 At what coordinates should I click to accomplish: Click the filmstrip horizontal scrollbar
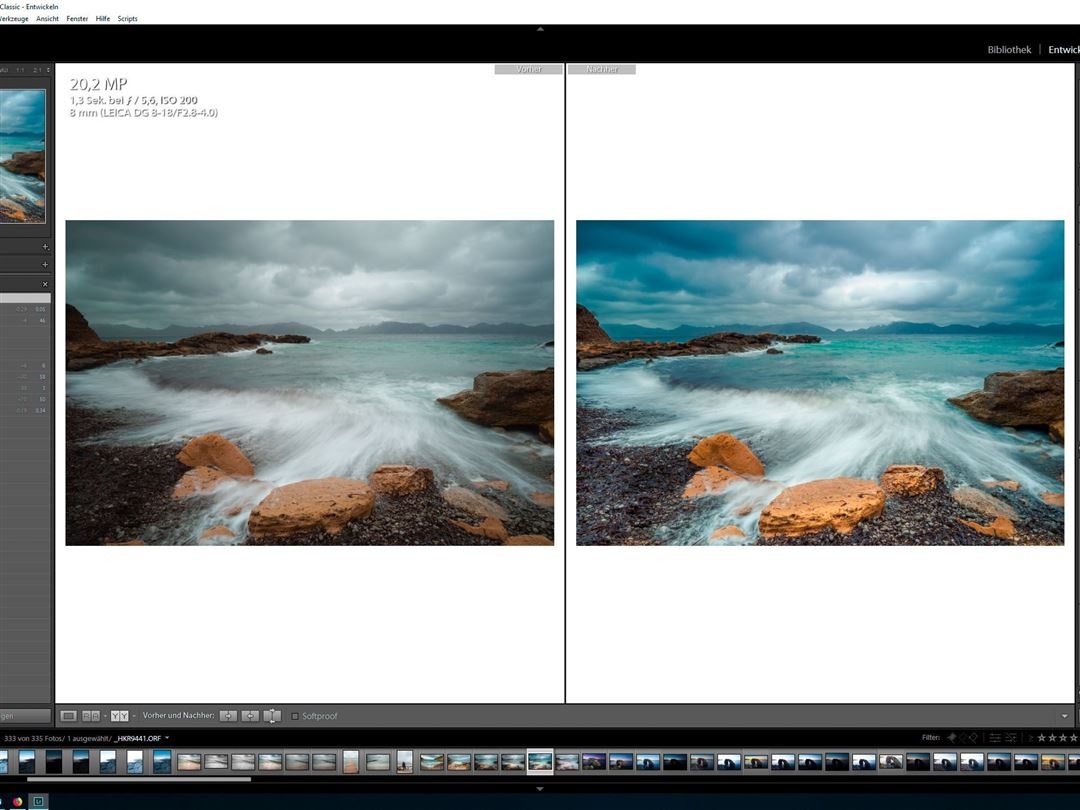(140, 779)
